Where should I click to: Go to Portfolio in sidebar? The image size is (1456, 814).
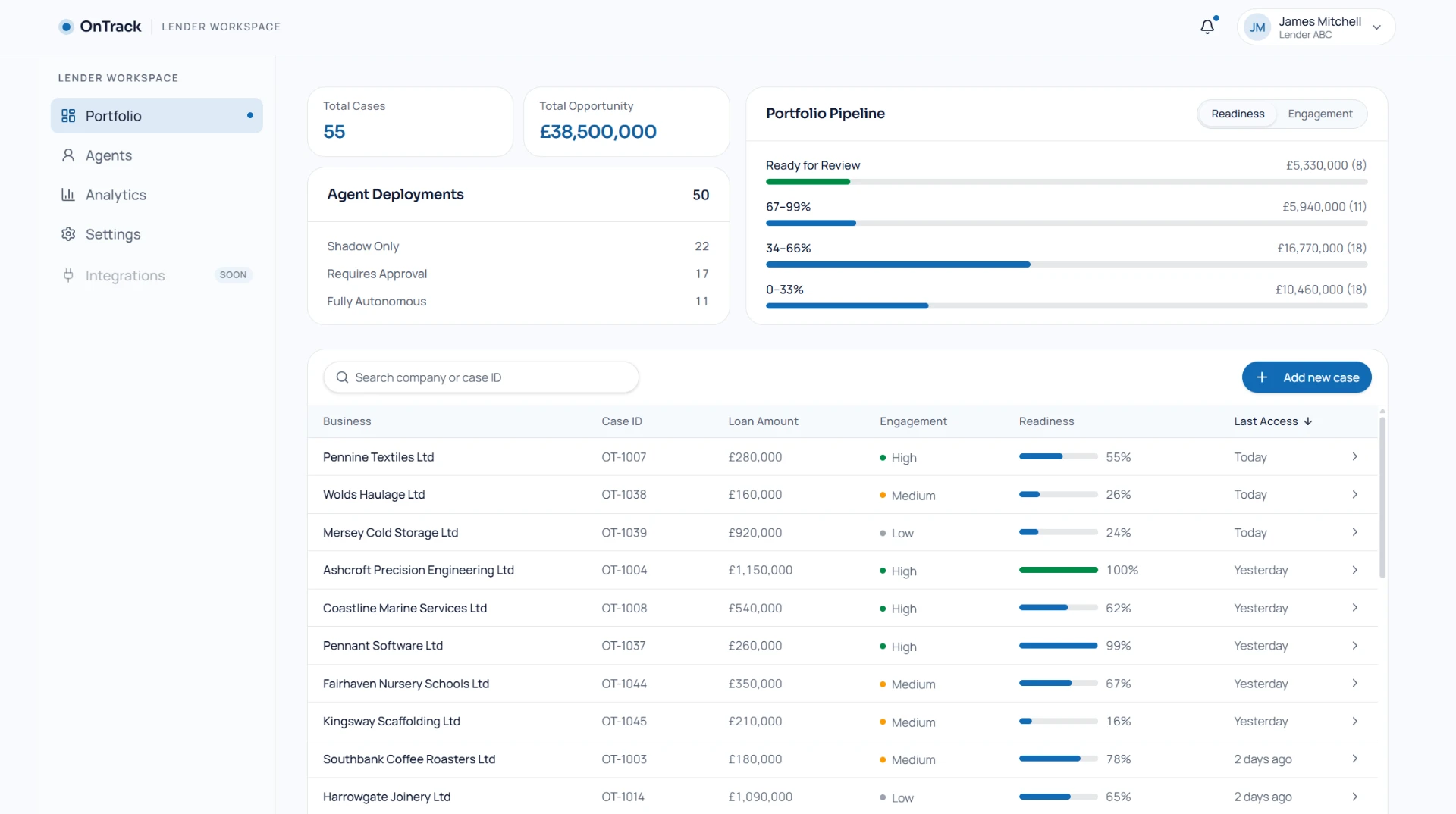157,115
